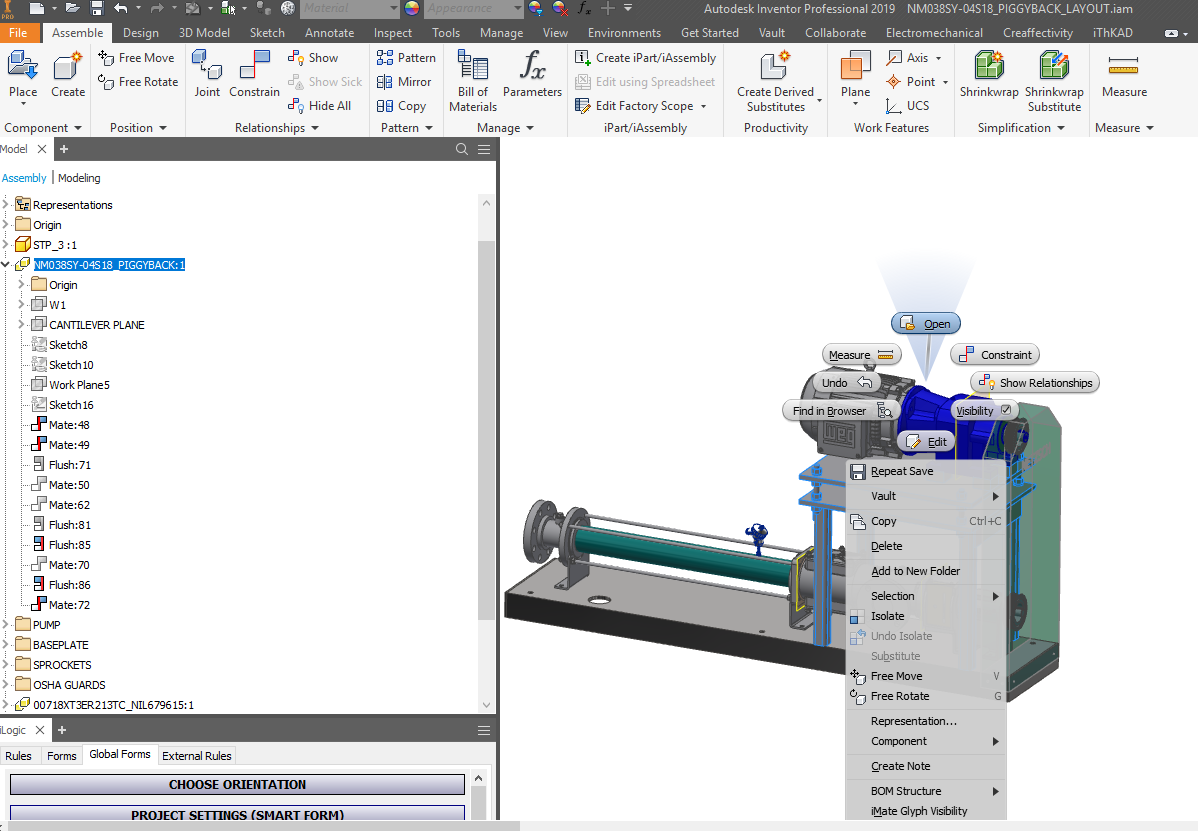Click the UCS tool
The width and height of the screenshot is (1198, 831).
[908, 105]
